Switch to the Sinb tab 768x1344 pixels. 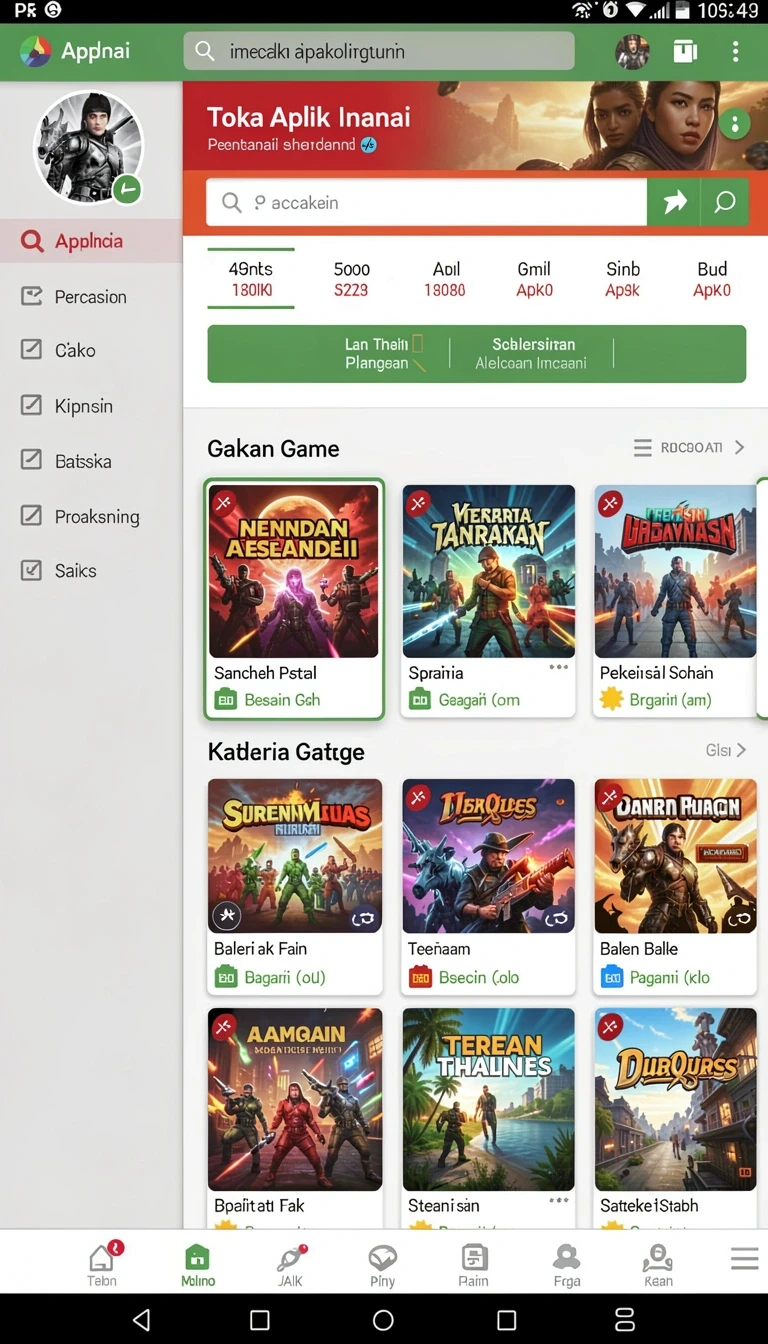tap(623, 279)
